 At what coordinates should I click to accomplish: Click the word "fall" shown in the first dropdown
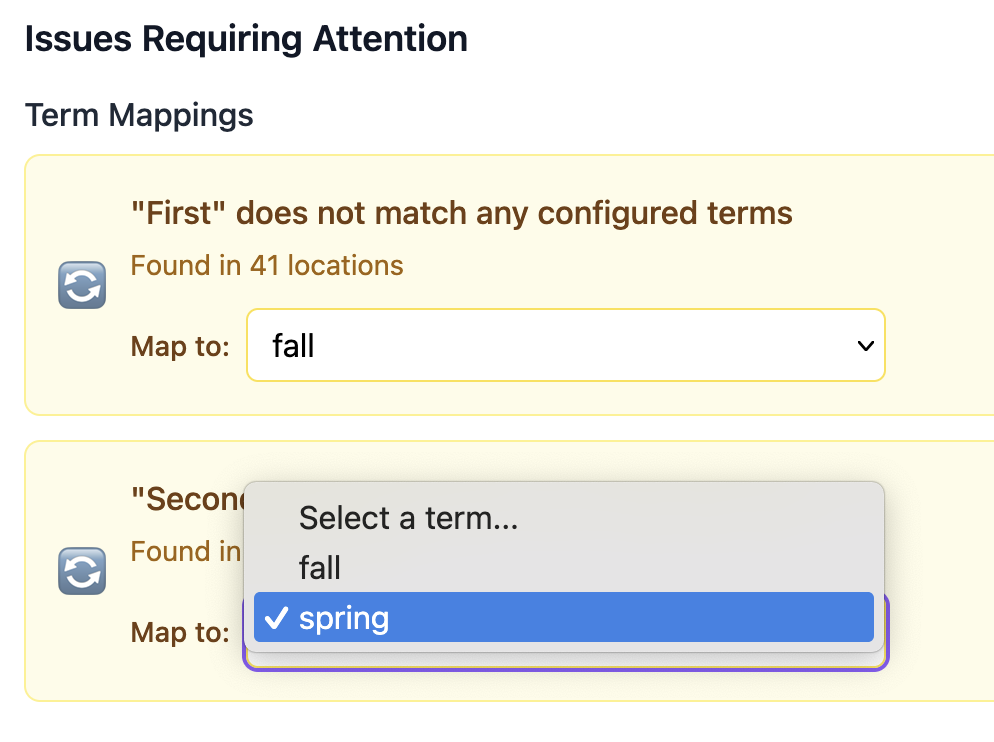point(293,346)
